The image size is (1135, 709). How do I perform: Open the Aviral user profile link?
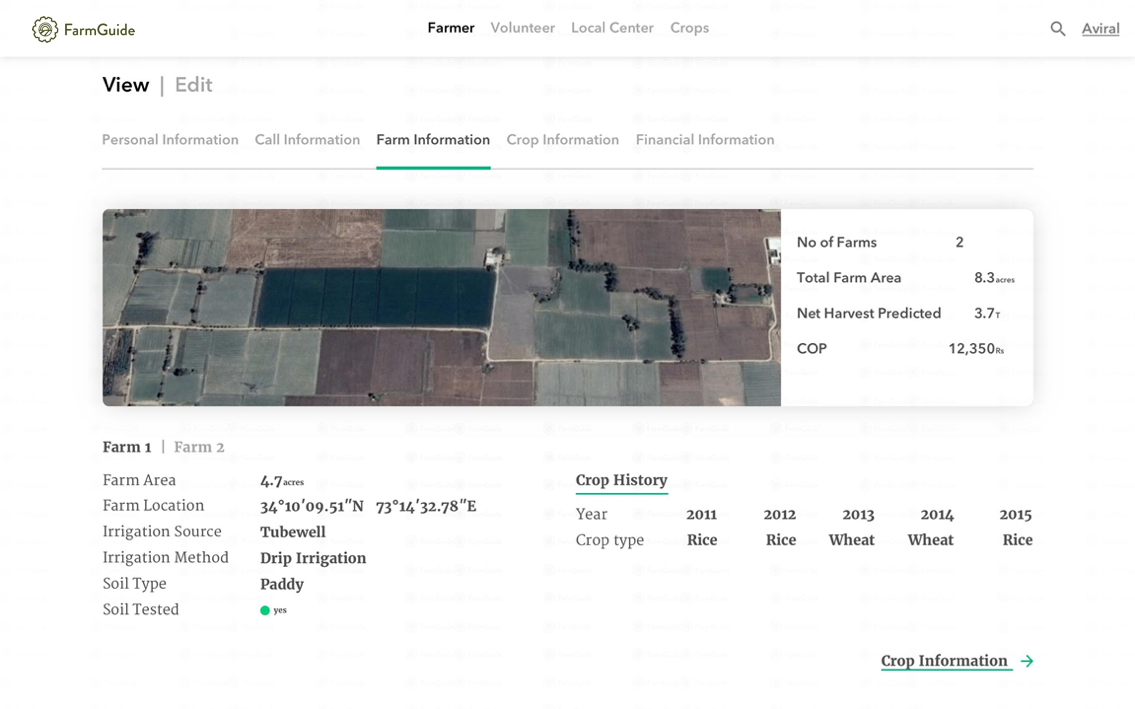(1100, 29)
